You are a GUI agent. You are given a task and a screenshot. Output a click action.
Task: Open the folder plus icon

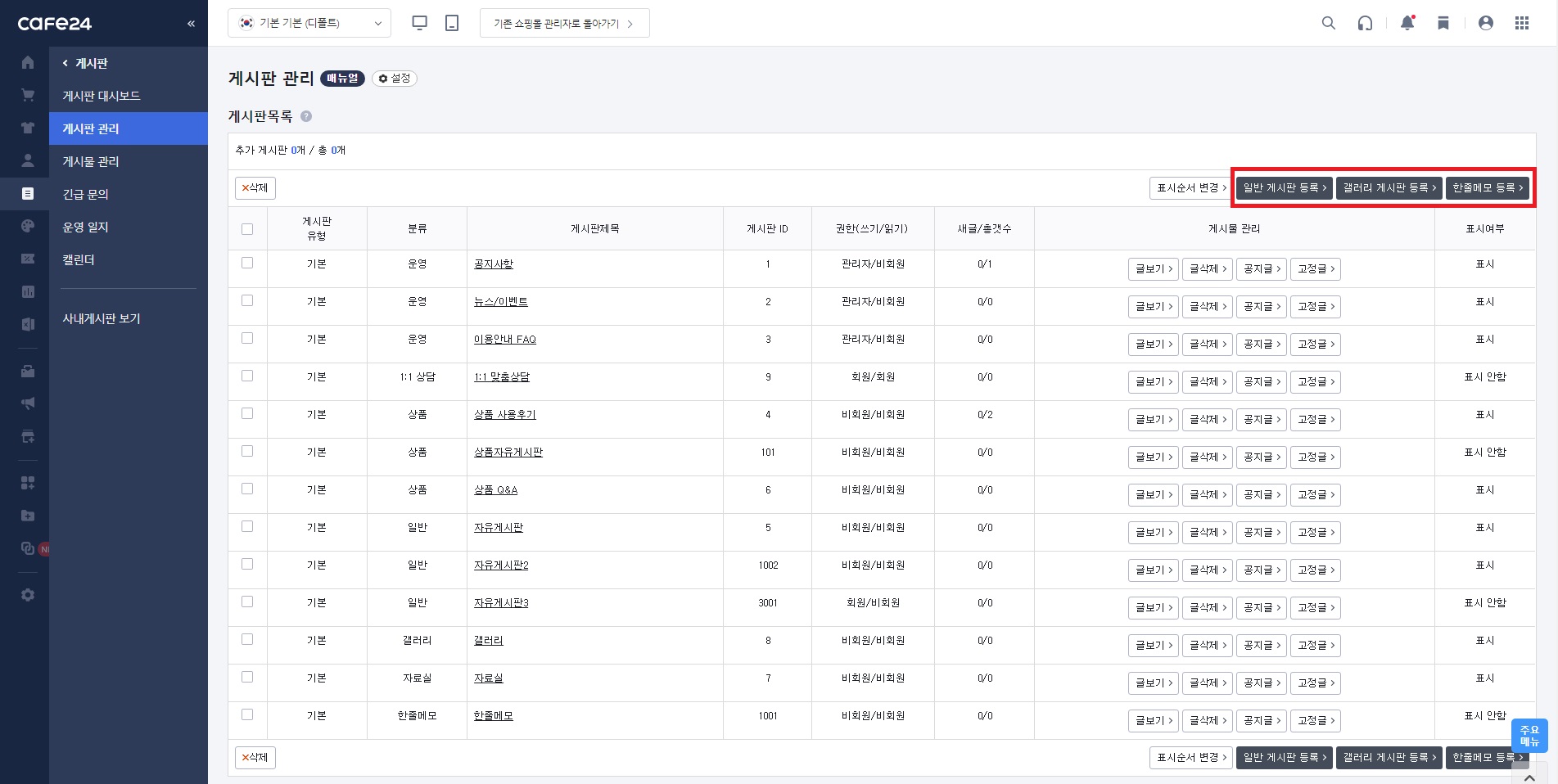[x=28, y=516]
